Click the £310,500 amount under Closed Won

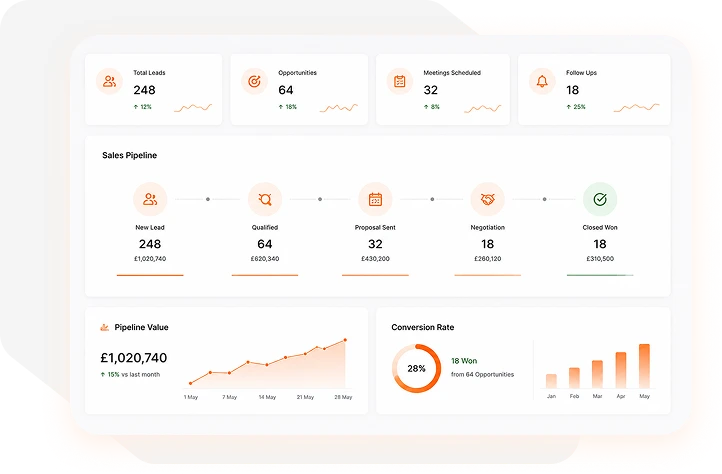600,259
